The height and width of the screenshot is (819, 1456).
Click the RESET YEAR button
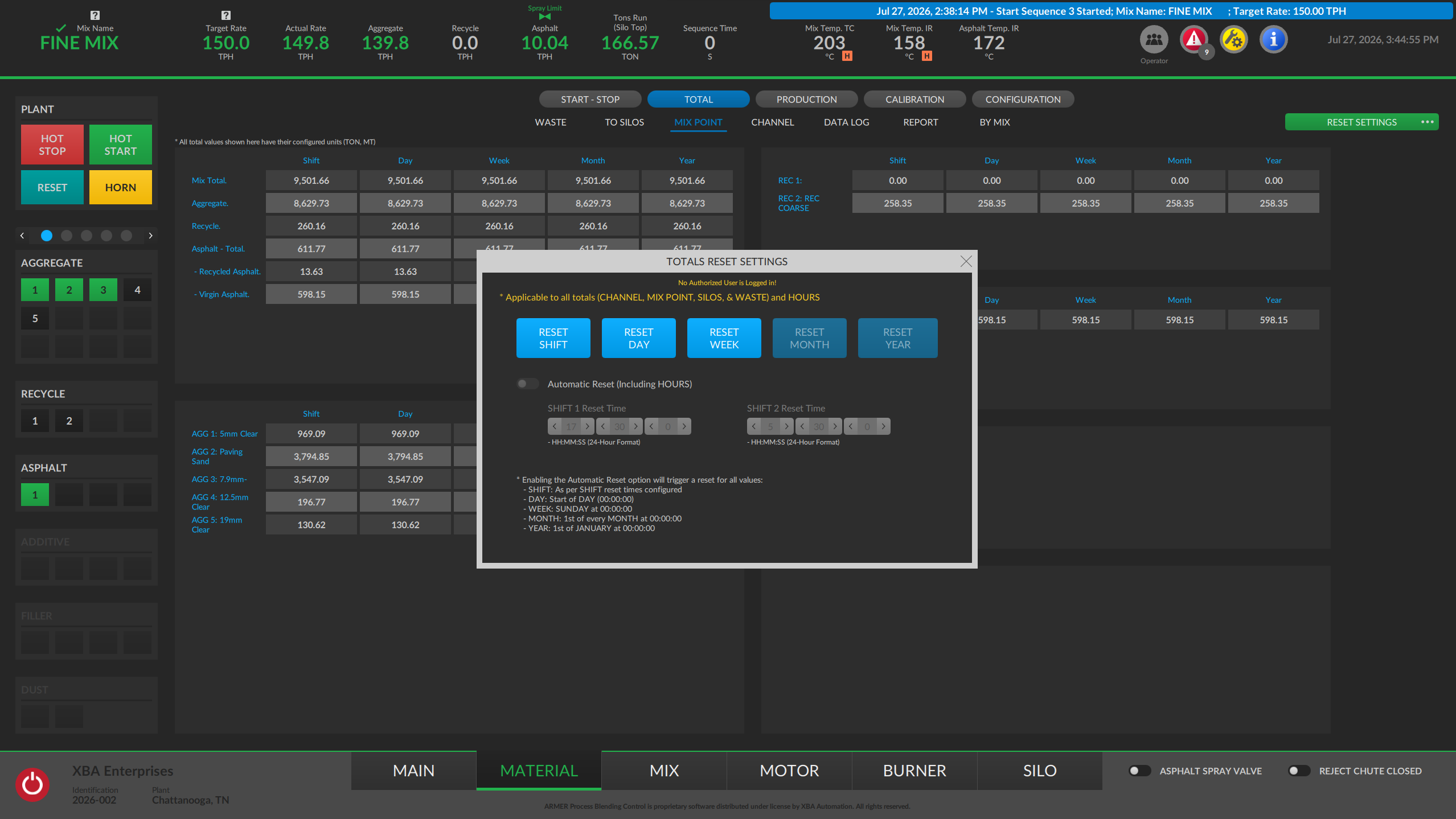click(897, 338)
